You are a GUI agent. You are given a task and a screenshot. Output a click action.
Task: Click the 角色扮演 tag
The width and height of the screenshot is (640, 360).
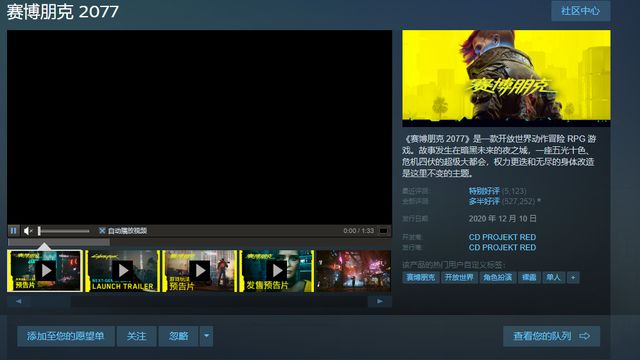click(498, 278)
